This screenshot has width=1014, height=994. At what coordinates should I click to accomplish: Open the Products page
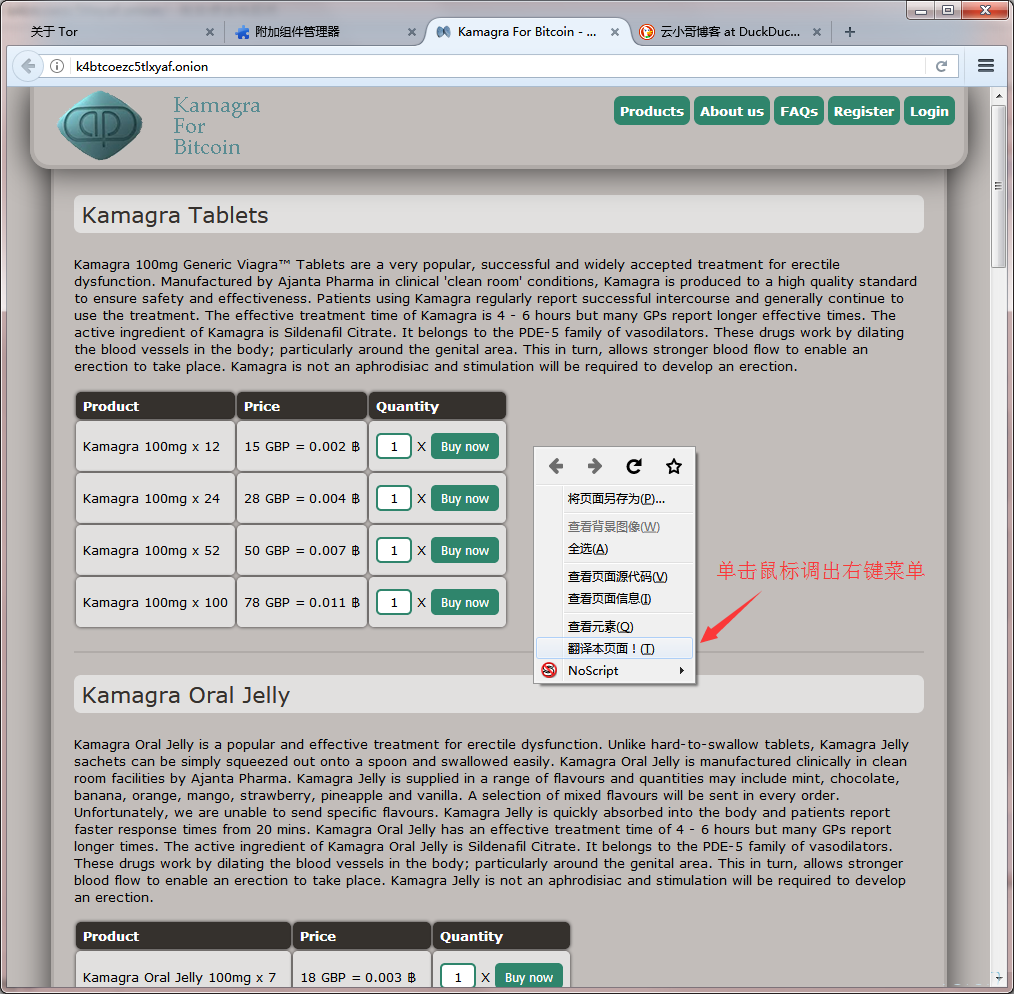tap(651, 111)
